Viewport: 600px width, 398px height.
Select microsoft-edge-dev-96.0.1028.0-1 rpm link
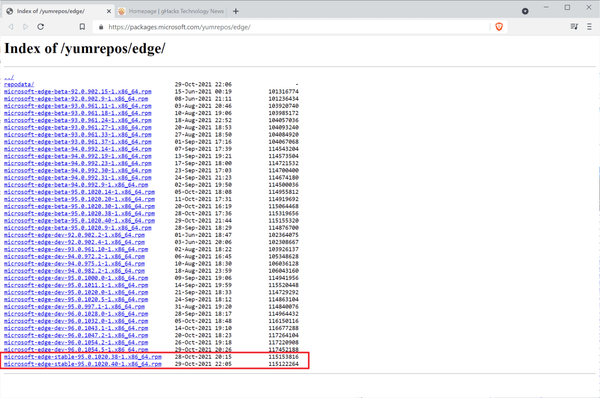(76, 314)
